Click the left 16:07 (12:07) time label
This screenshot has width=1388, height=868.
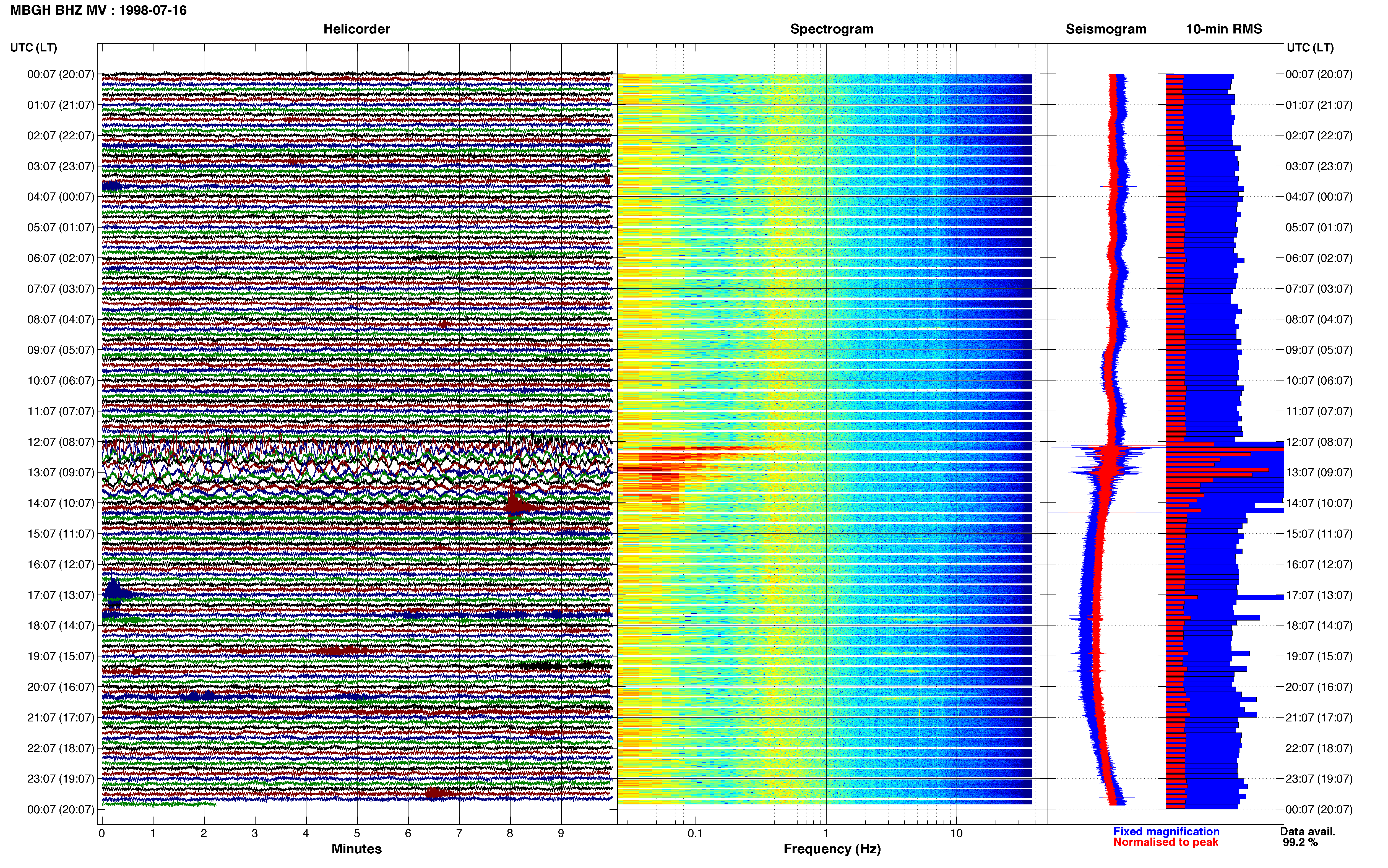tap(61, 564)
